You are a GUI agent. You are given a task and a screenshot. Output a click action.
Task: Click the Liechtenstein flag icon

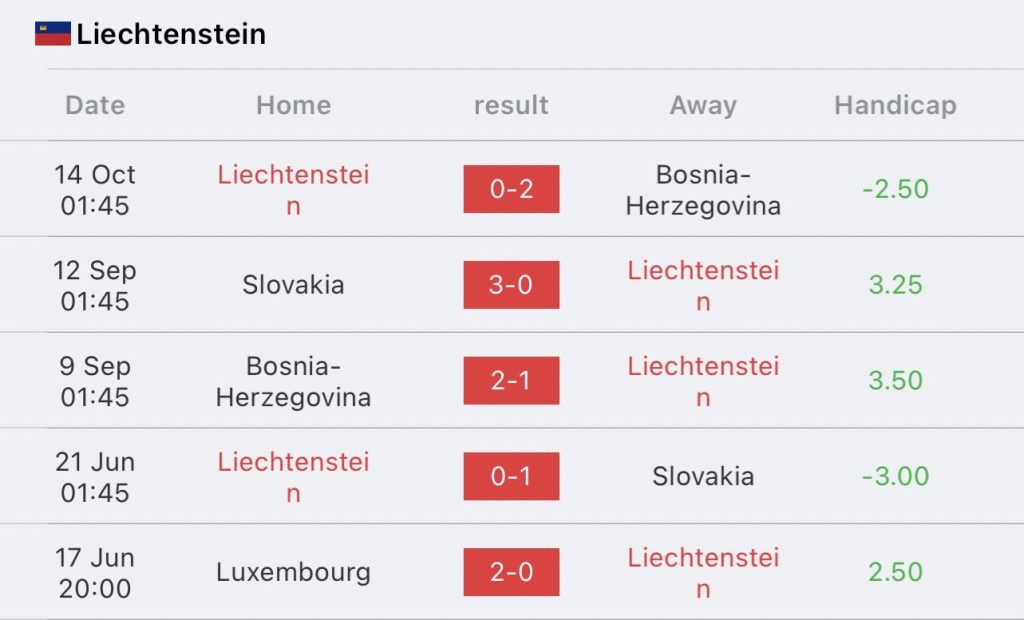click(x=53, y=33)
